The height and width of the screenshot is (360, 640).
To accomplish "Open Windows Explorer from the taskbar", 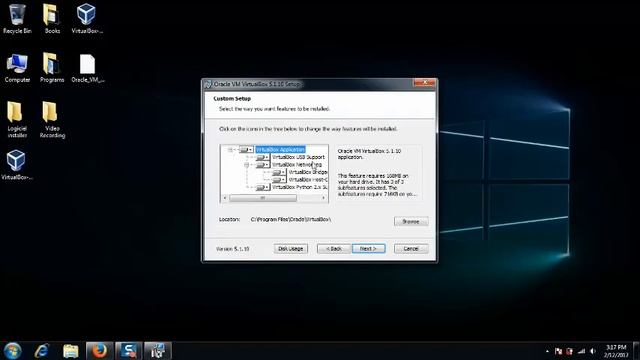I will (71, 351).
